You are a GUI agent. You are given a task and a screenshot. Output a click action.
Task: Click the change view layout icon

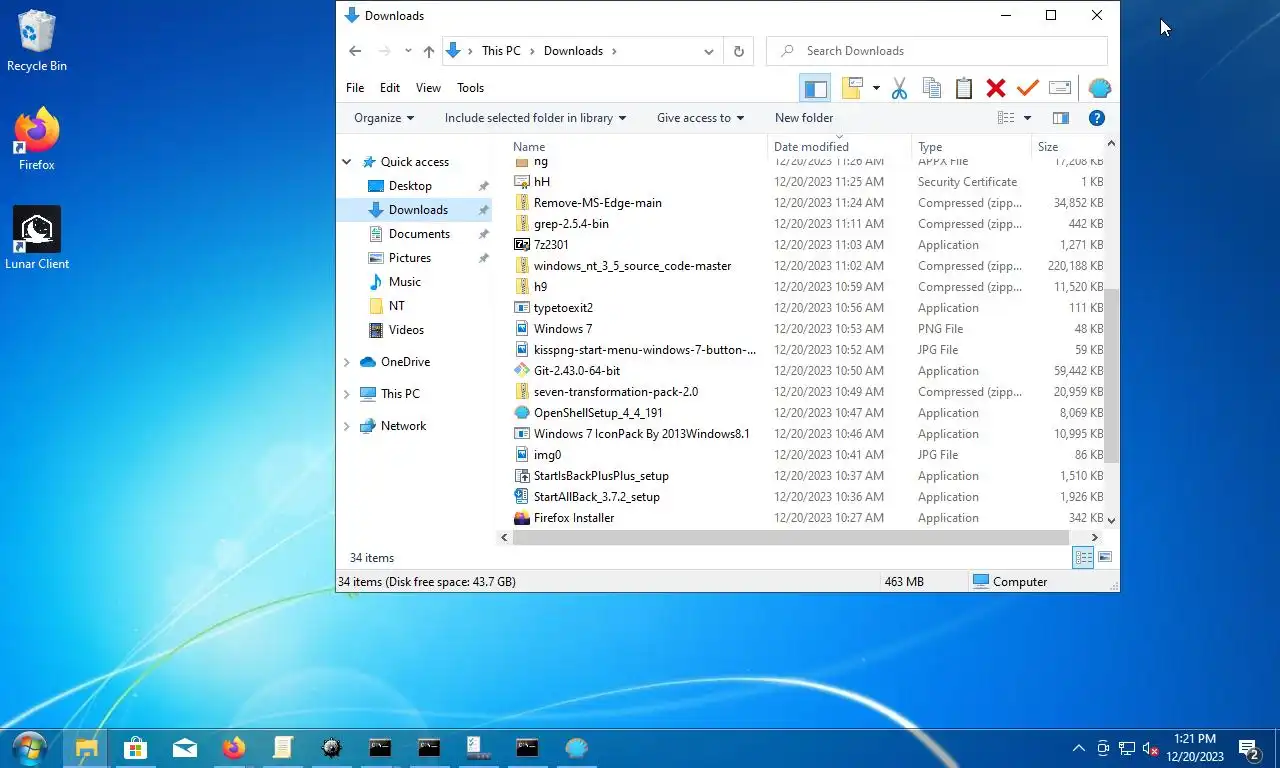point(1006,118)
